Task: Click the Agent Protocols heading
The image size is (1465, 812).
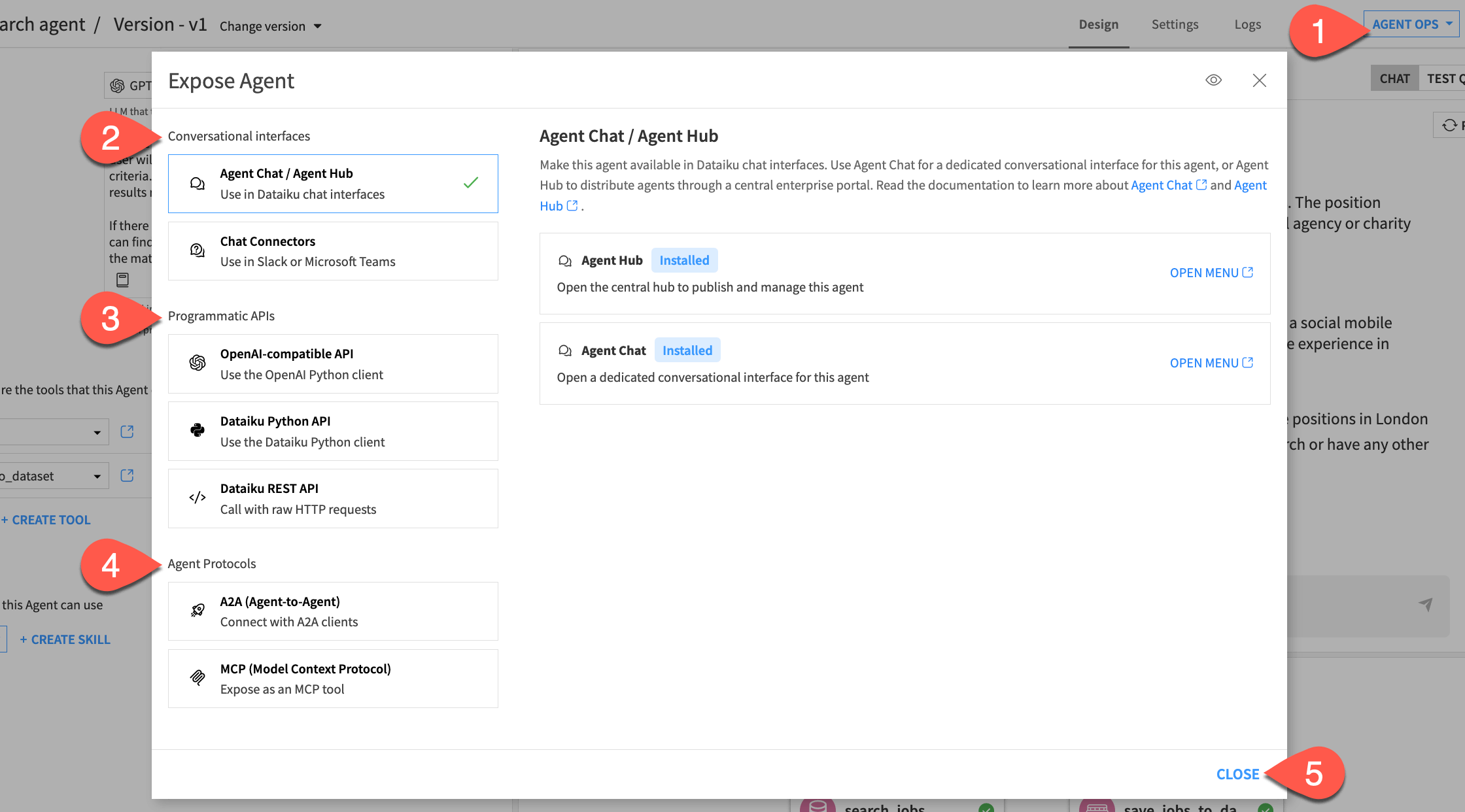Action: (x=212, y=564)
